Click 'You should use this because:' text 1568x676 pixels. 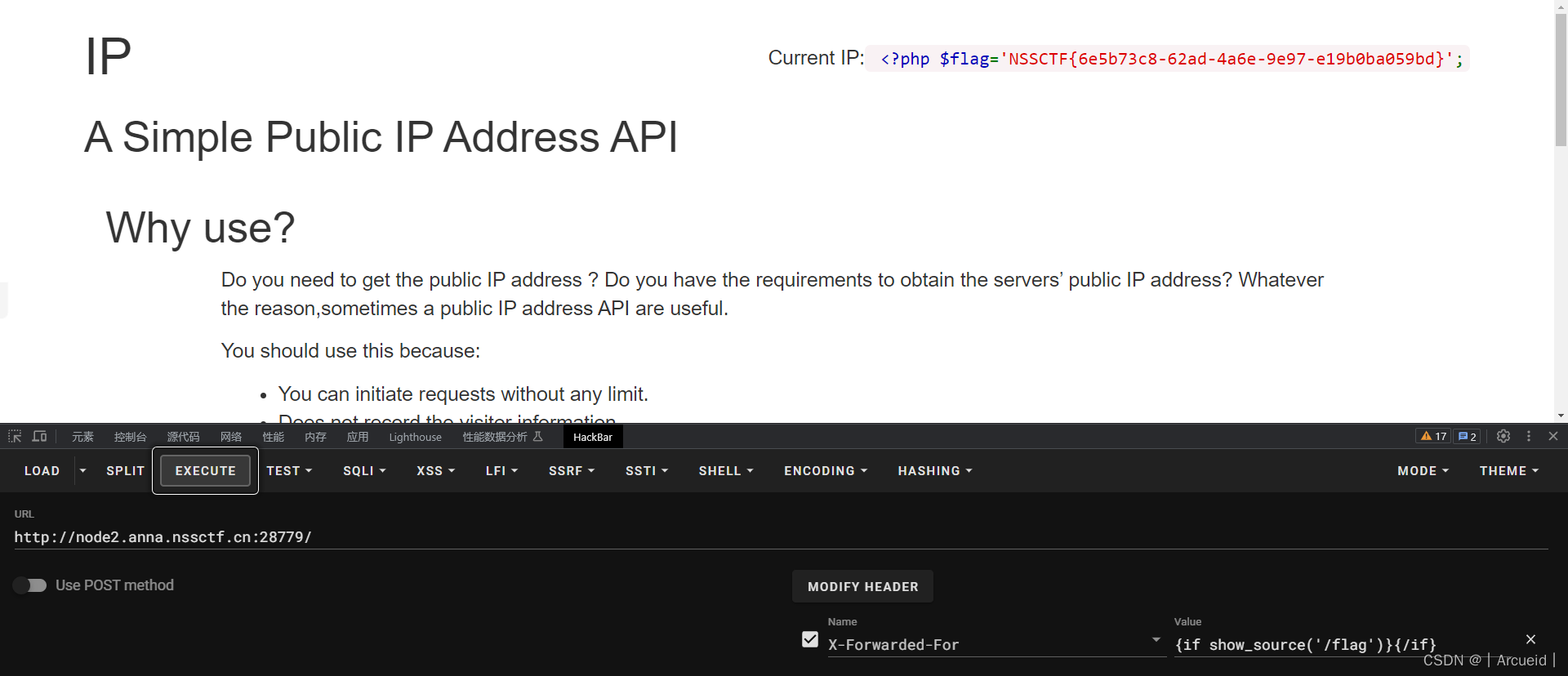click(x=350, y=351)
